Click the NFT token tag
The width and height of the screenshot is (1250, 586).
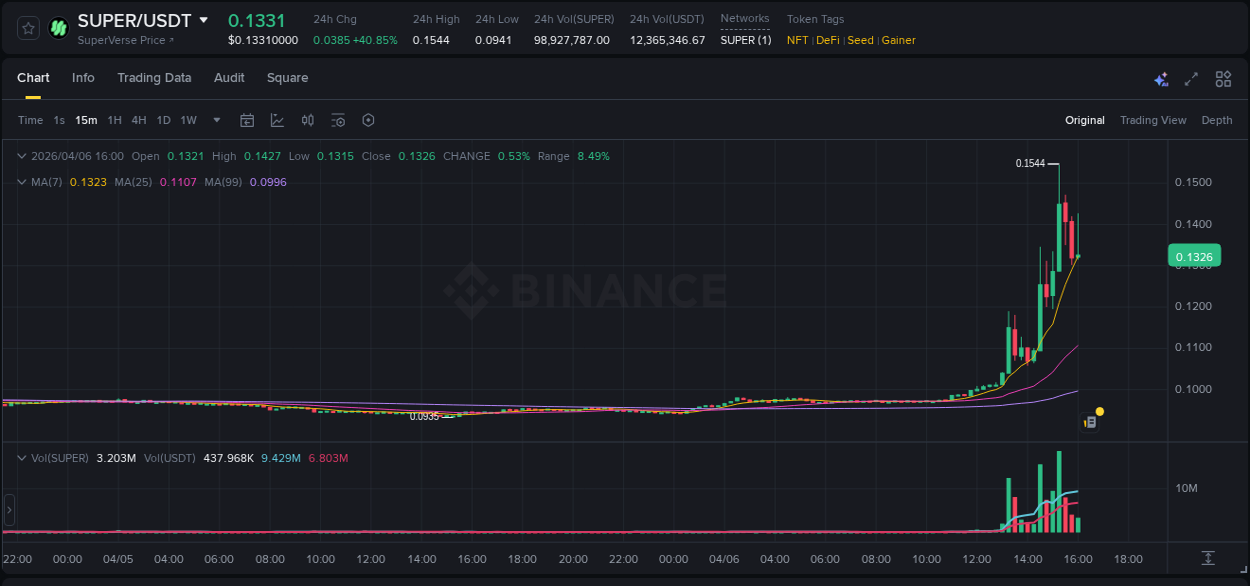(x=797, y=40)
